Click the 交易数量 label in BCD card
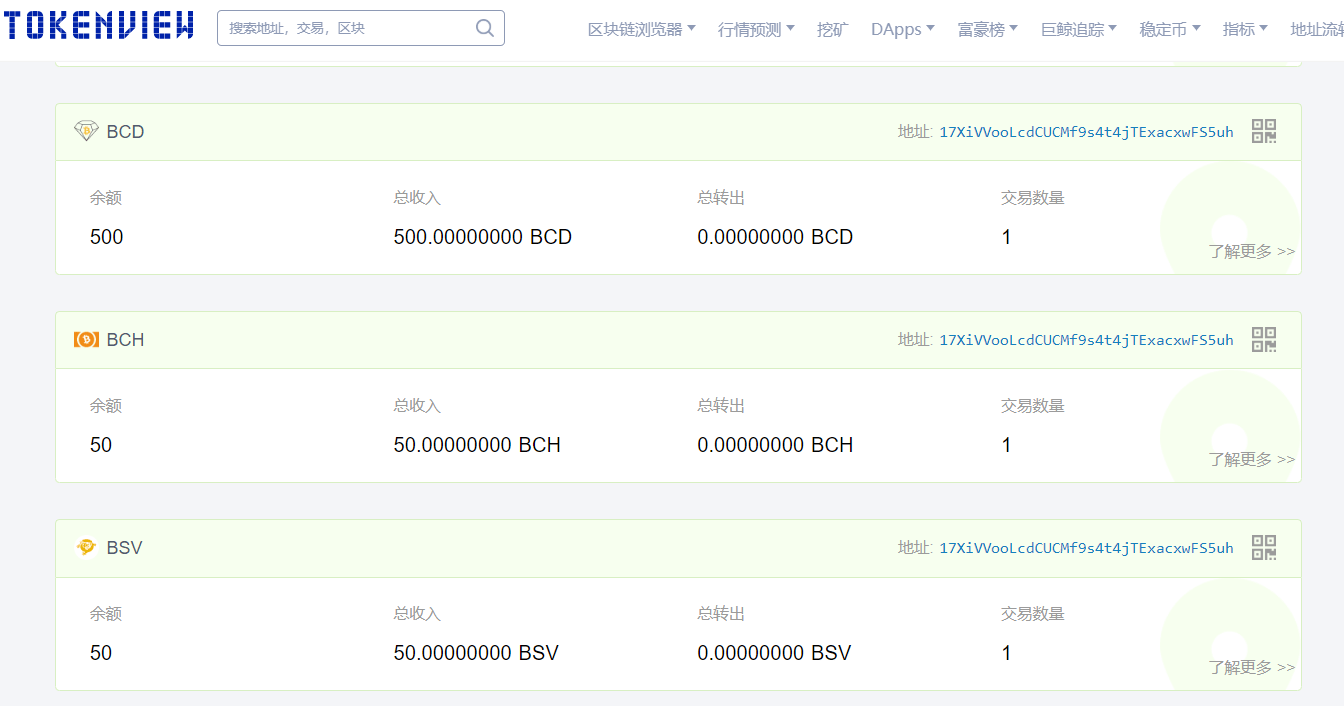Screen dimensions: 1344x706 click(1033, 198)
